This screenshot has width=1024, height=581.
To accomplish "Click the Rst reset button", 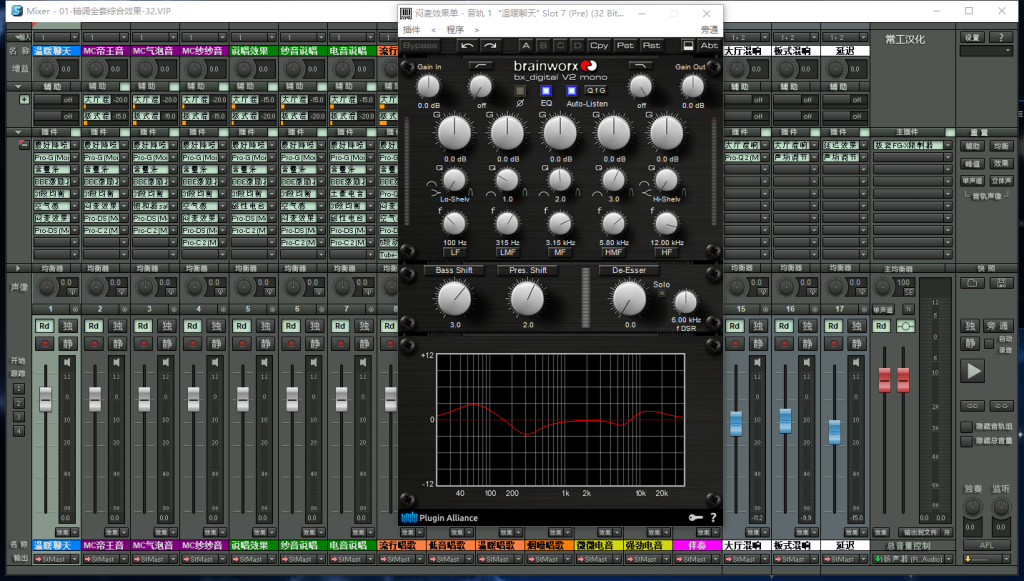I will pos(651,46).
